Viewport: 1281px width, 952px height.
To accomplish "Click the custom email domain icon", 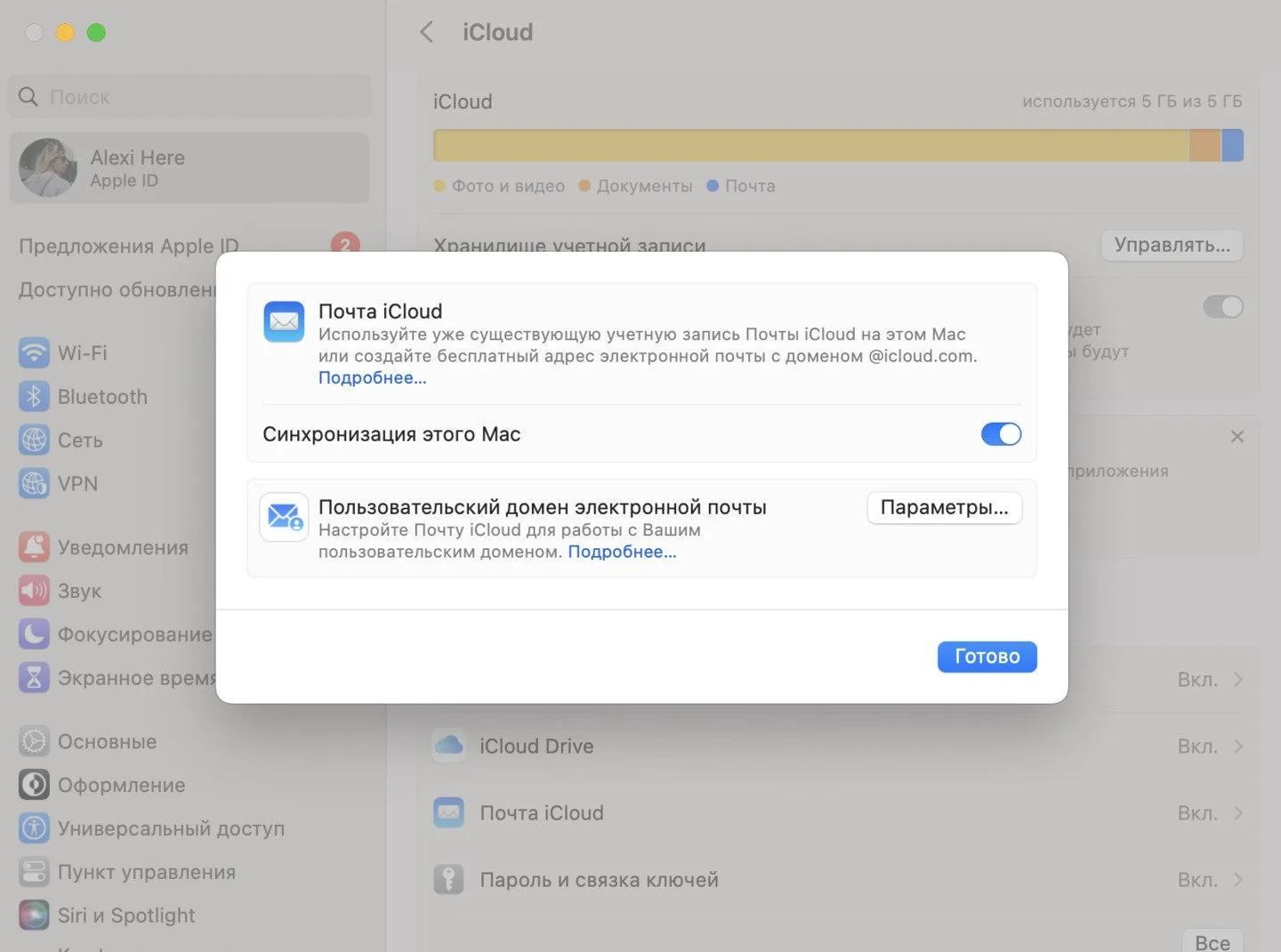I will 284,517.
